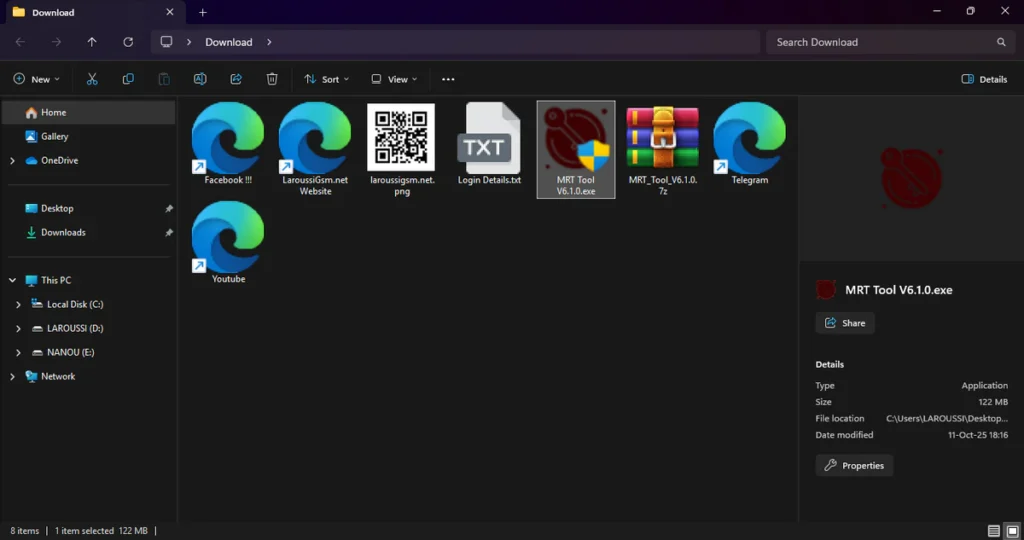This screenshot has width=1024, height=540.
Task: Open the See more ellipsis menu
Action: click(x=448, y=79)
